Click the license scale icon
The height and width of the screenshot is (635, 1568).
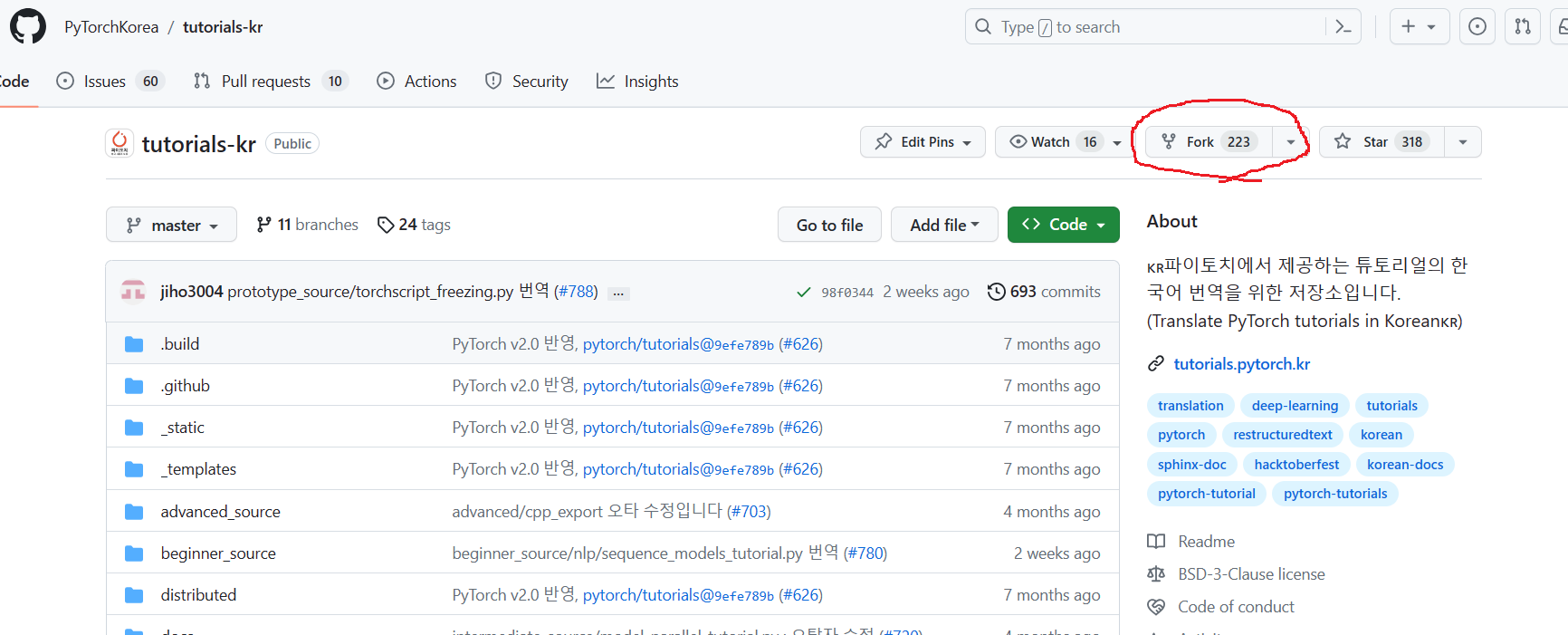tap(1156, 574)
